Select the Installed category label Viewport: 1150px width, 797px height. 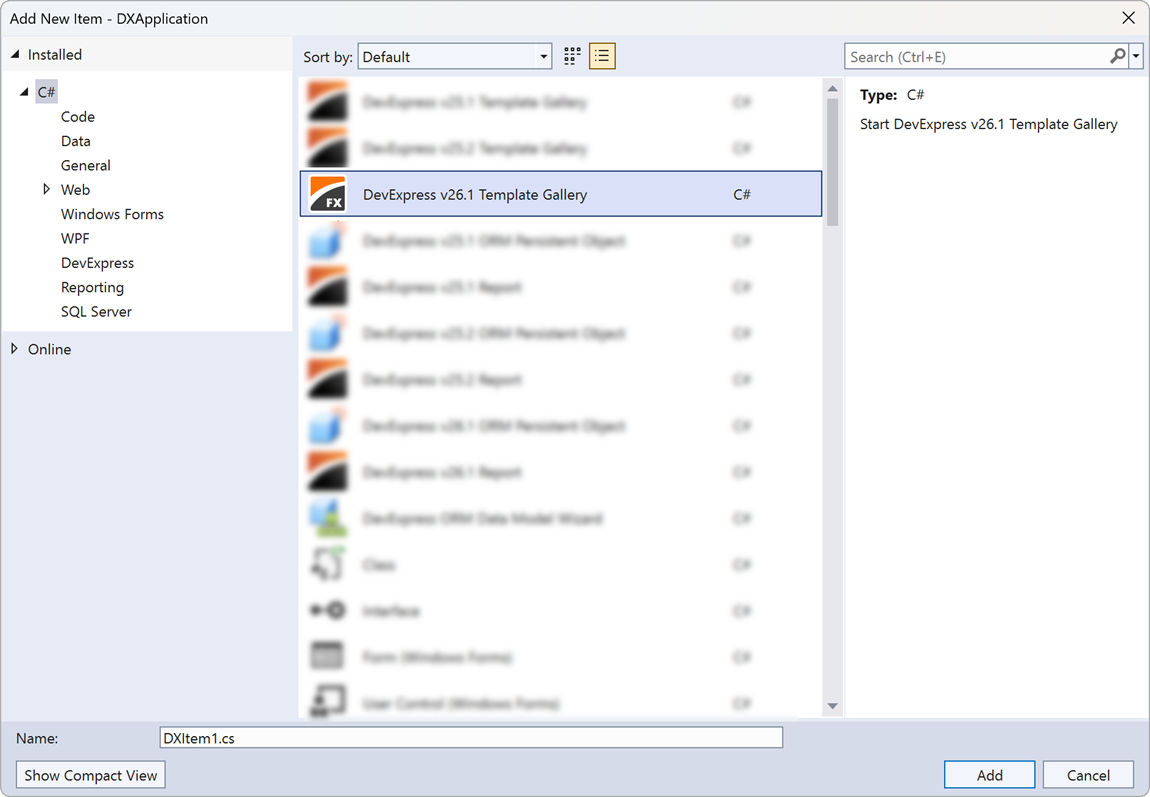click(55, 54)
